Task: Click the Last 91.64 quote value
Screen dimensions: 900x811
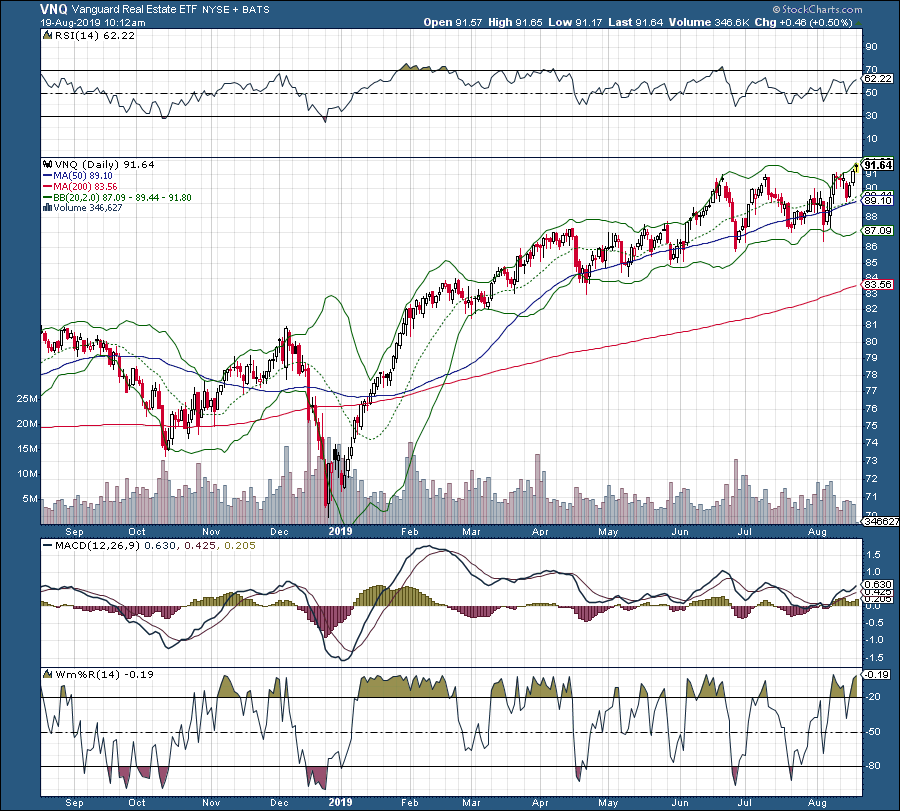Action: click(635, 22)
